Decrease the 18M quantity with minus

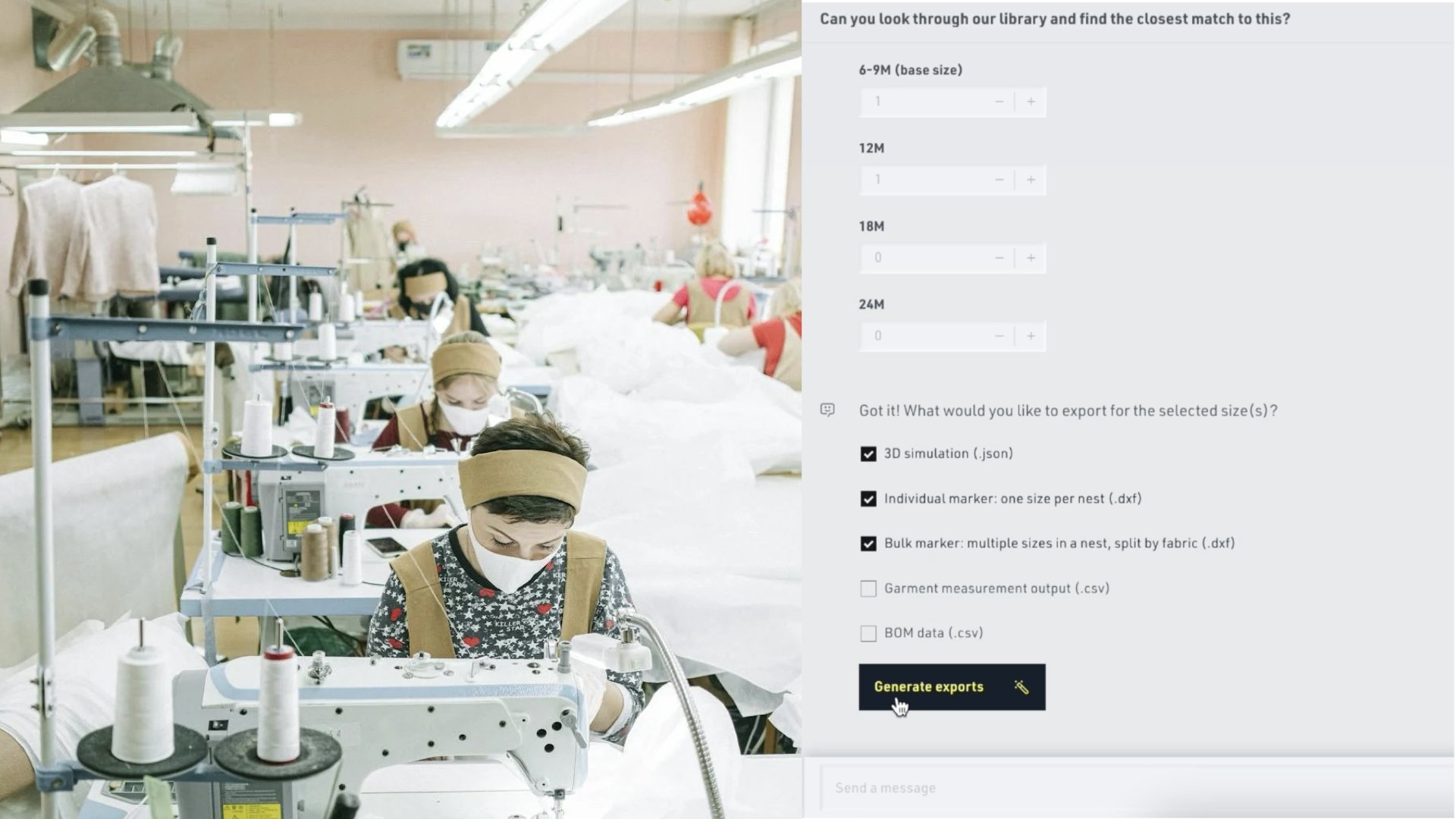(x=999, y=258)
